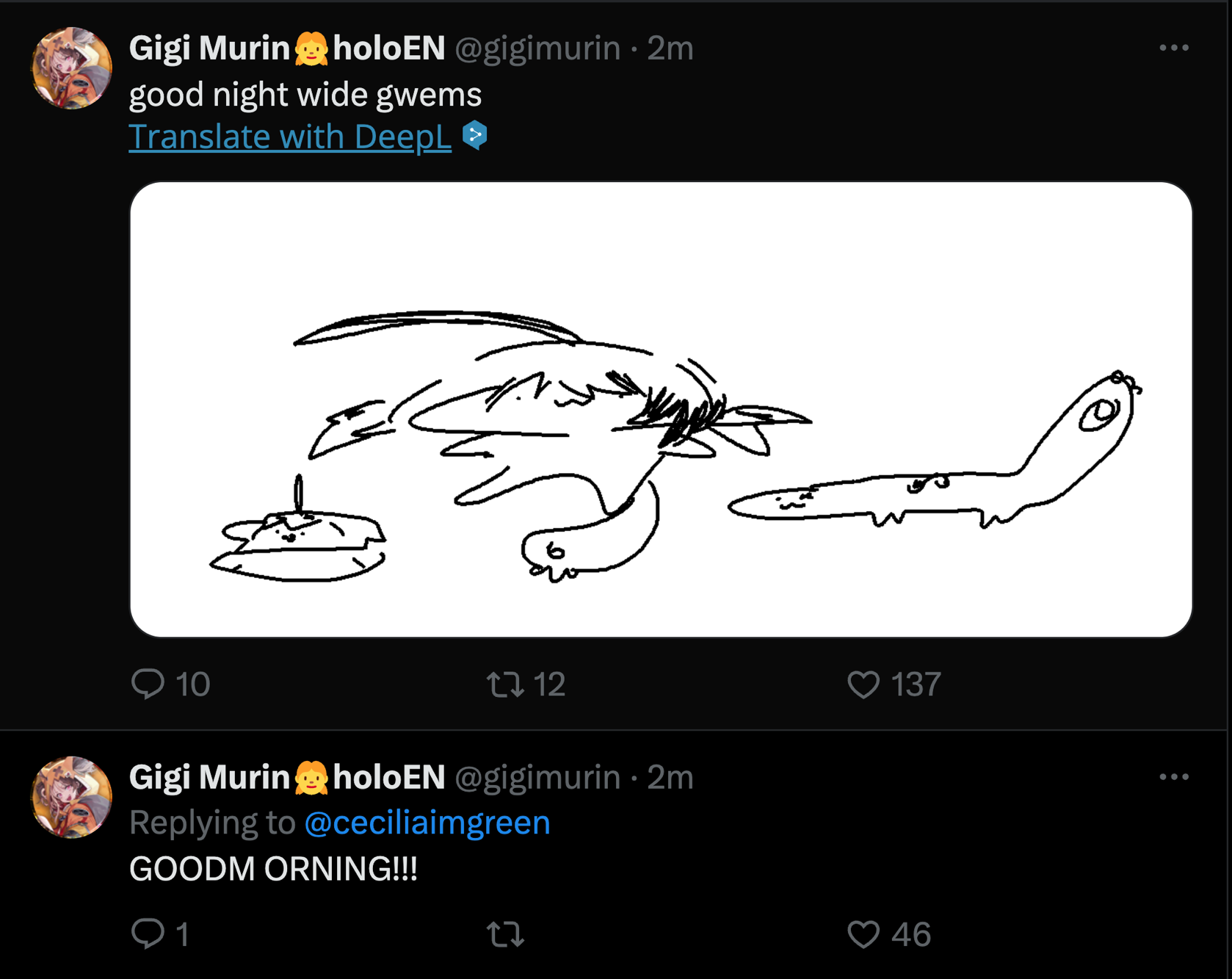Image resolution: width=1232 pixels, height=979 pixels.
Task: Click "Translate with DeepL" link
Action: click(290, 137)
